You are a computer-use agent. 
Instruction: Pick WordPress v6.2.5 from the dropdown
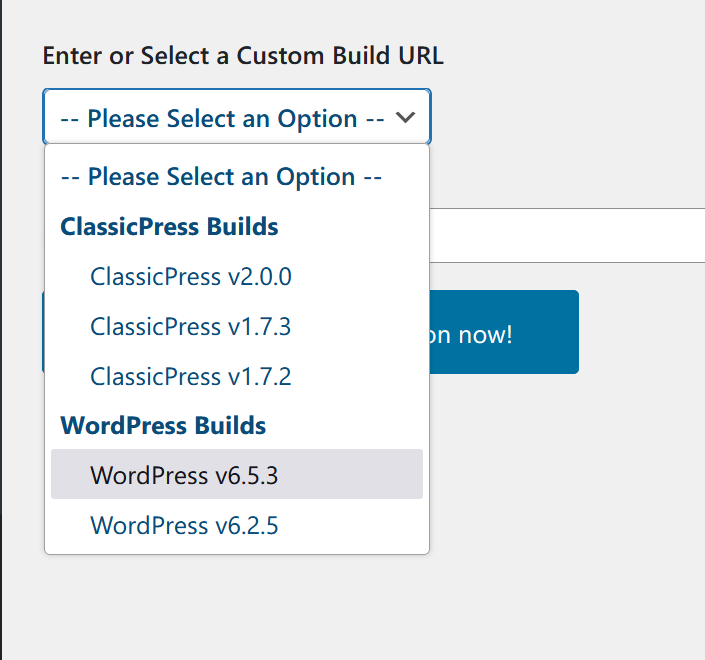point(184,524)
